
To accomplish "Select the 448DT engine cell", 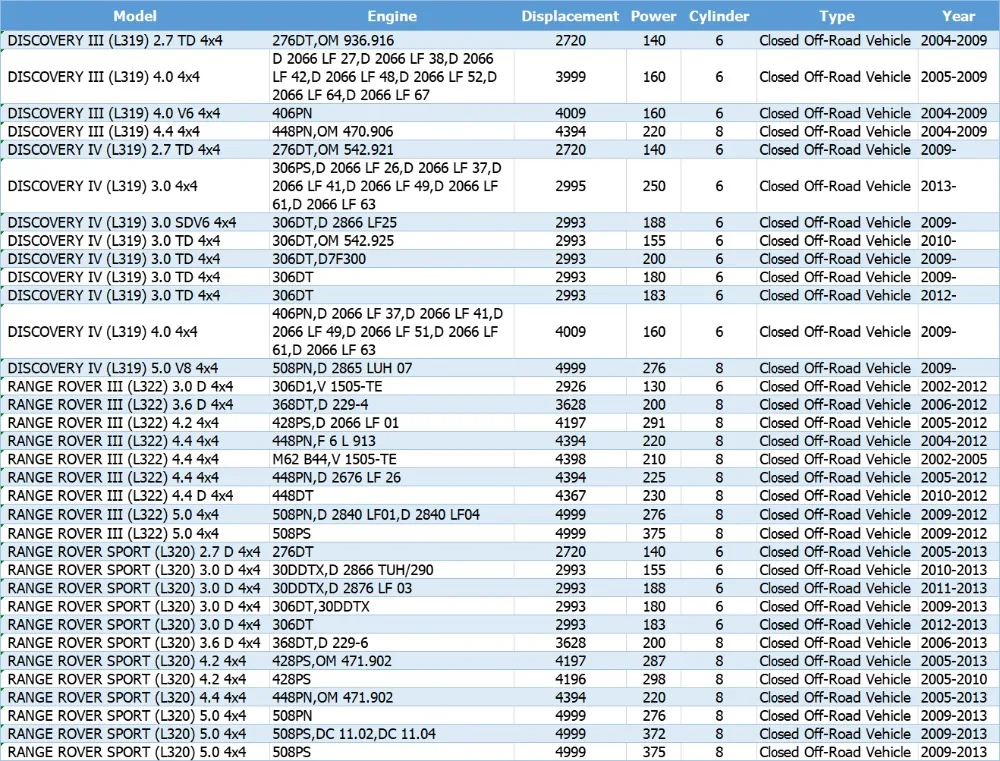I will pos(392,496).
